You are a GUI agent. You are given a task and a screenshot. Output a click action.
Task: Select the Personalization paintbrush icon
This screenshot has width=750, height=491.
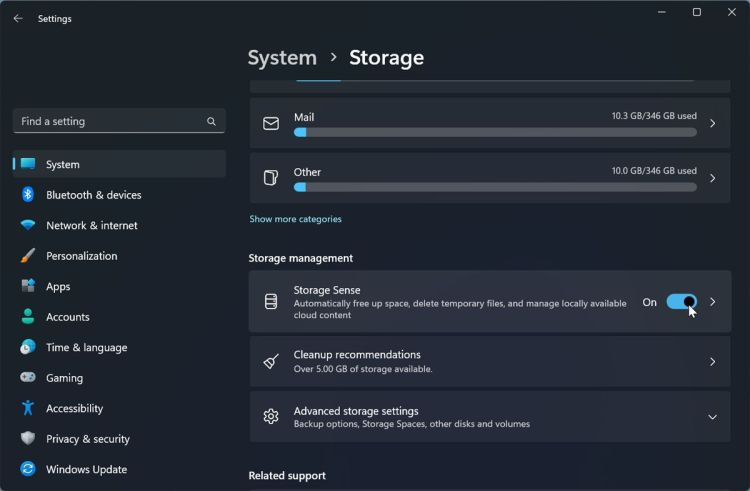click(28, 256)
